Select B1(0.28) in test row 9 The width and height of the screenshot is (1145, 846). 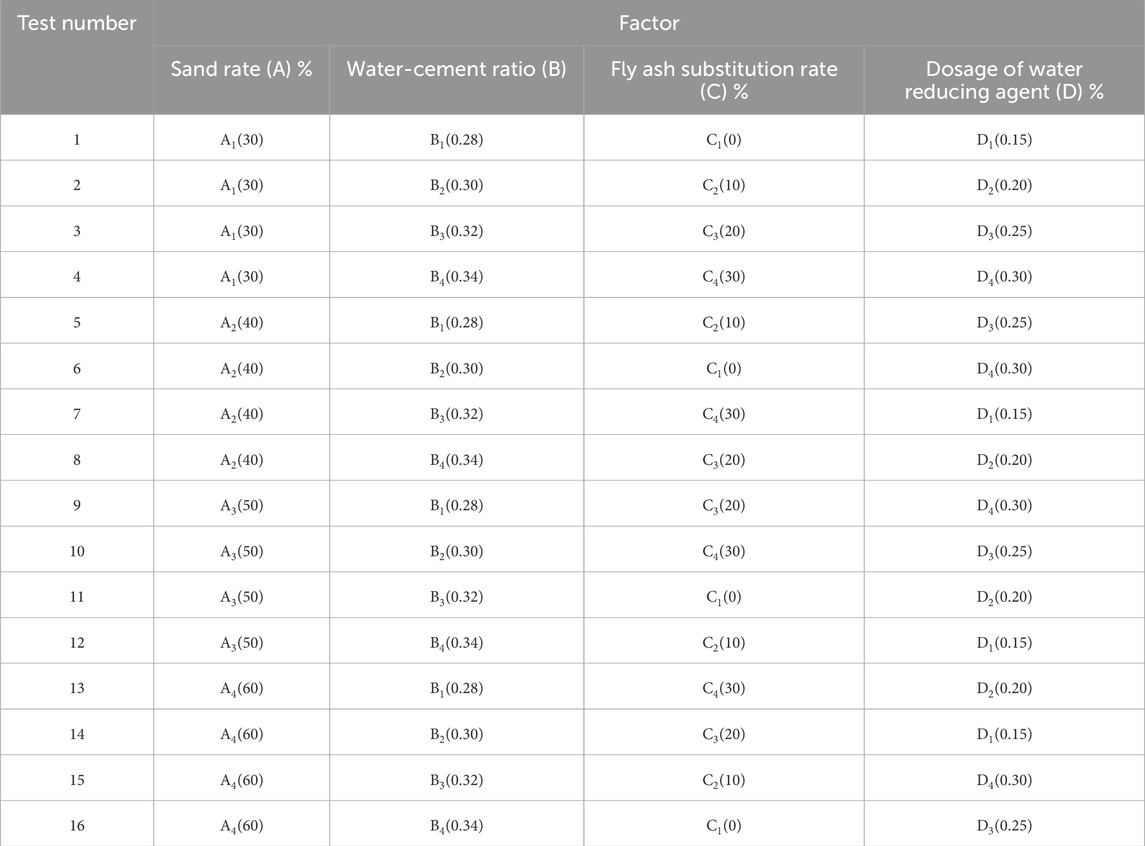tap(456, 505)
